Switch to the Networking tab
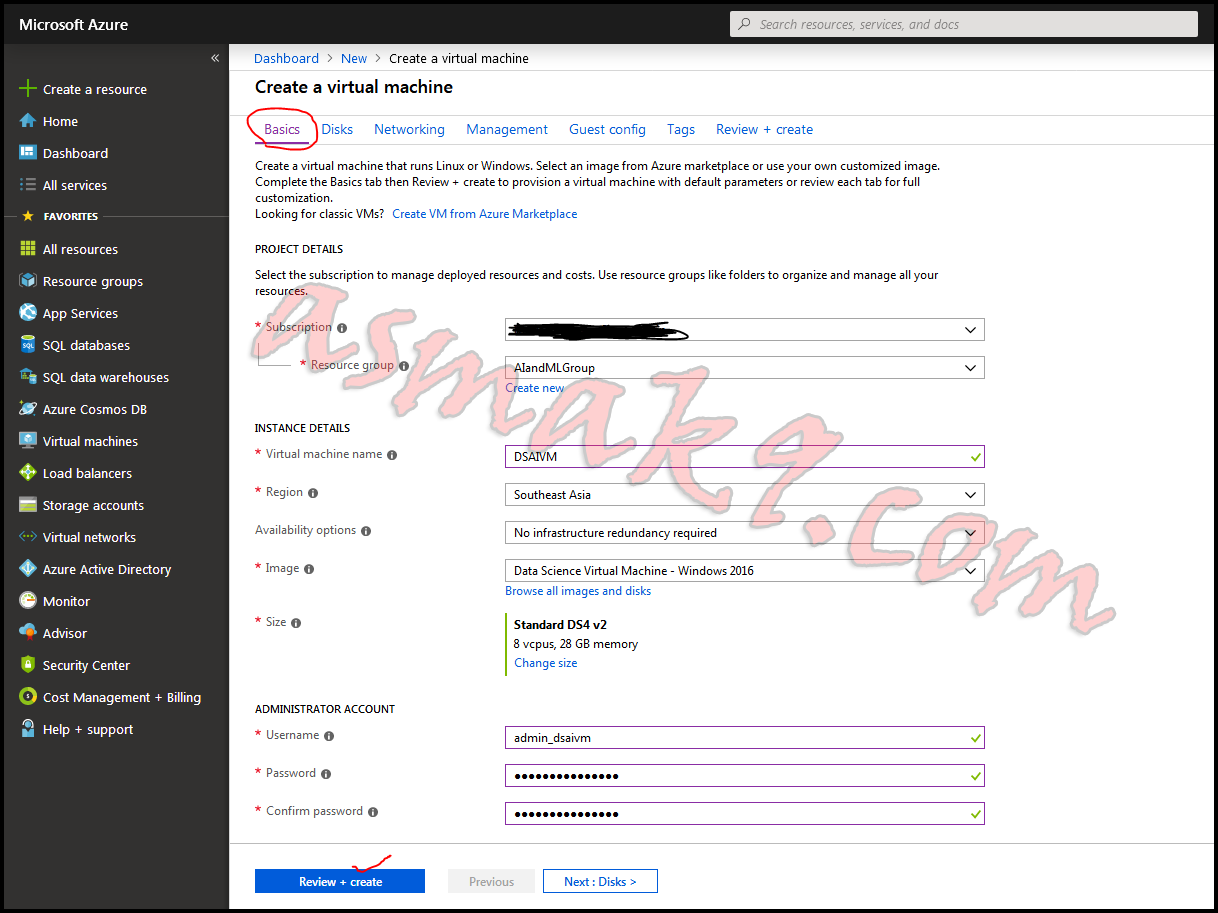The width and height of the screenshot is (1218, 913). (x=409, y=129)
